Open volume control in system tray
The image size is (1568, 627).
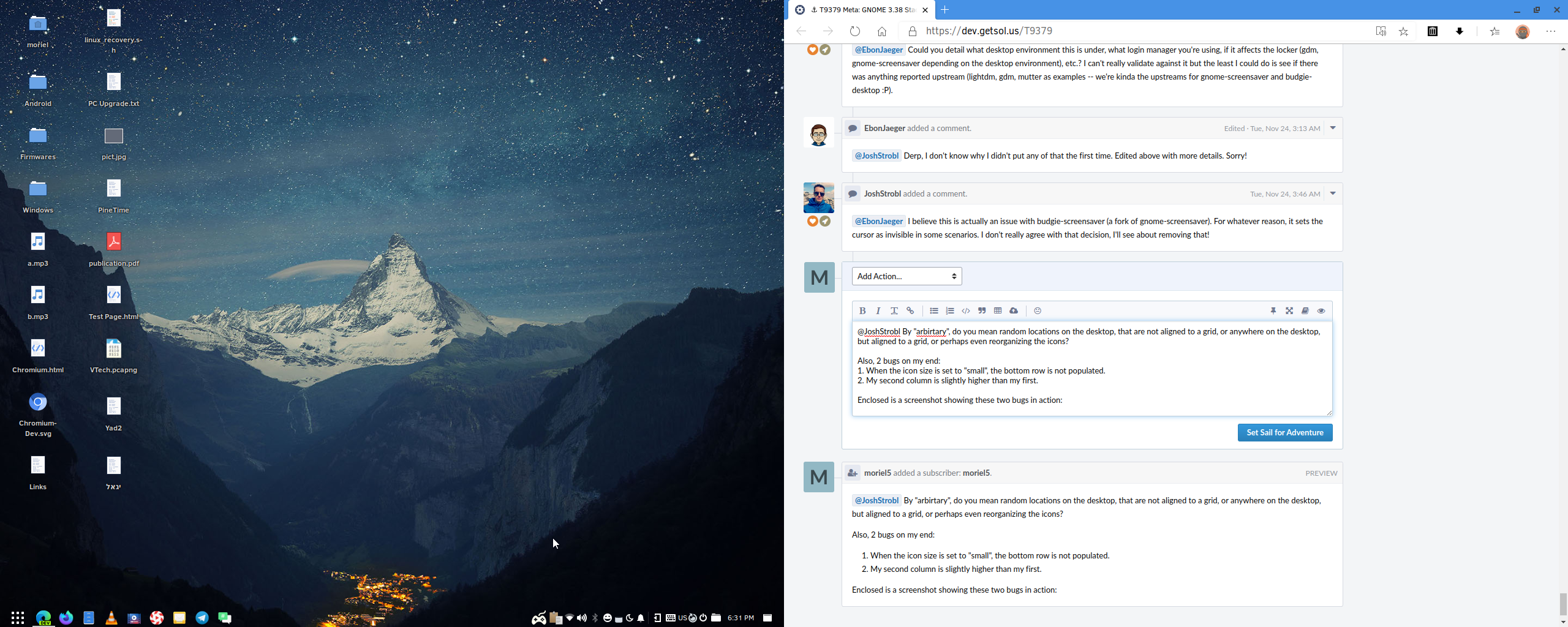click(x=582, y=618)
